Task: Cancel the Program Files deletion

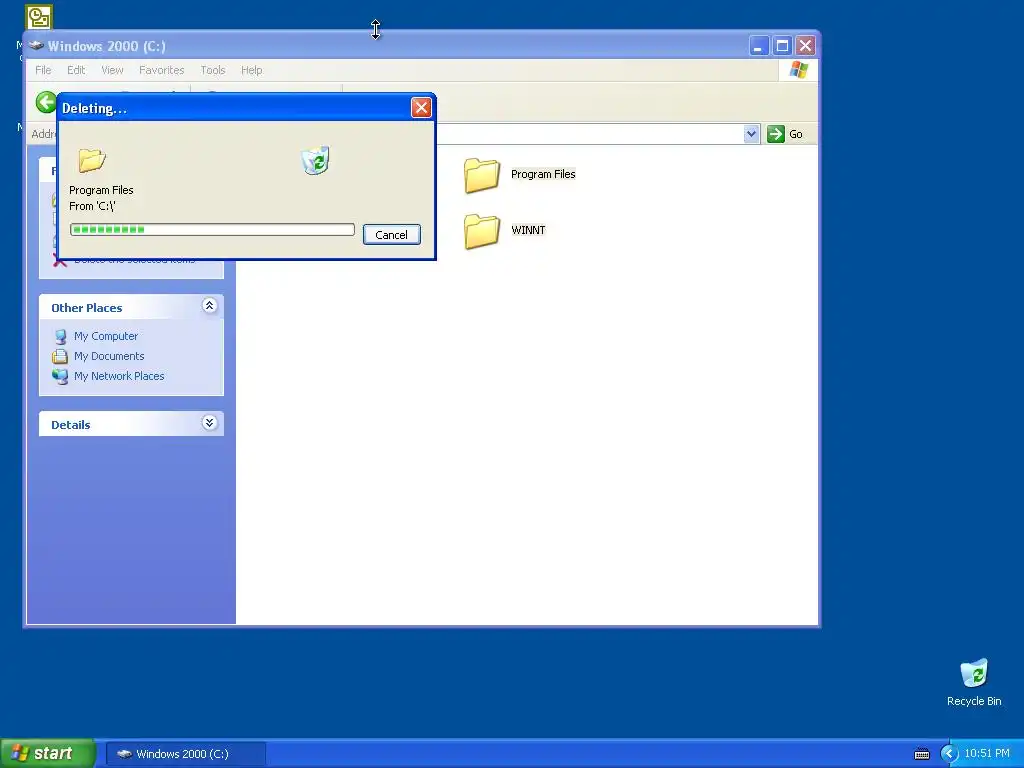Action: 391,234
